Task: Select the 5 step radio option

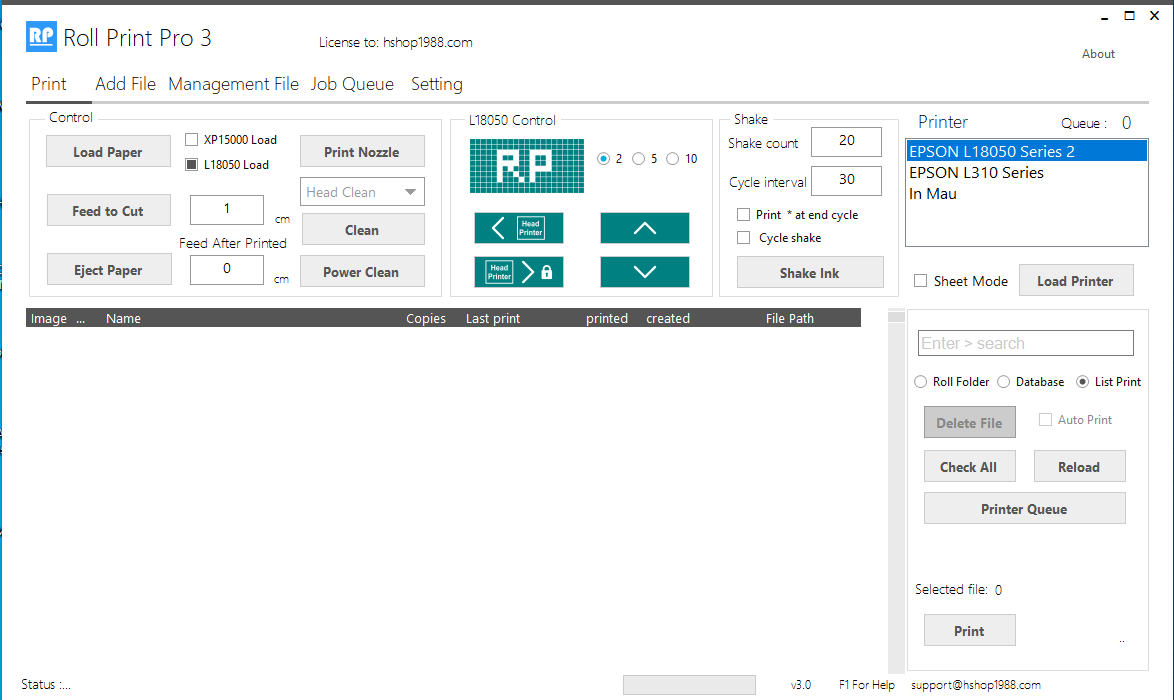Action: coord(638,159)
